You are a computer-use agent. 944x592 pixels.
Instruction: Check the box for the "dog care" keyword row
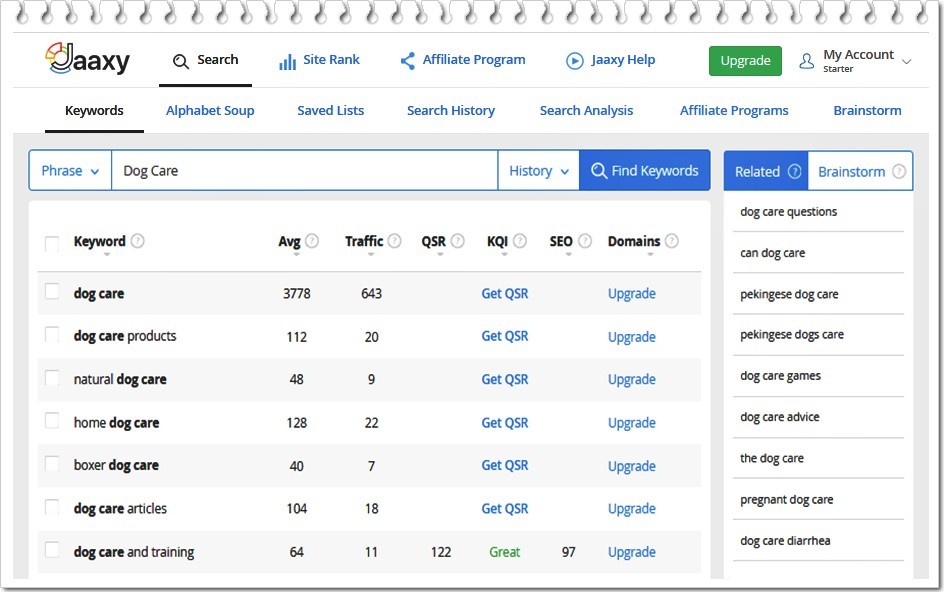click(52, 291)
